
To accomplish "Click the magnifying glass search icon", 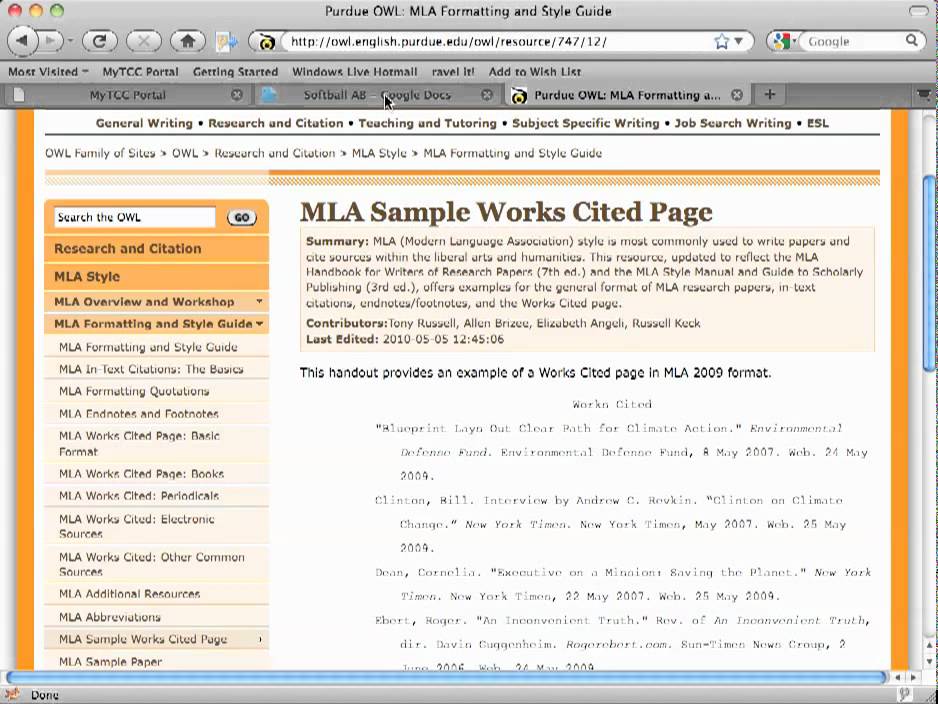I will (912, 41).
